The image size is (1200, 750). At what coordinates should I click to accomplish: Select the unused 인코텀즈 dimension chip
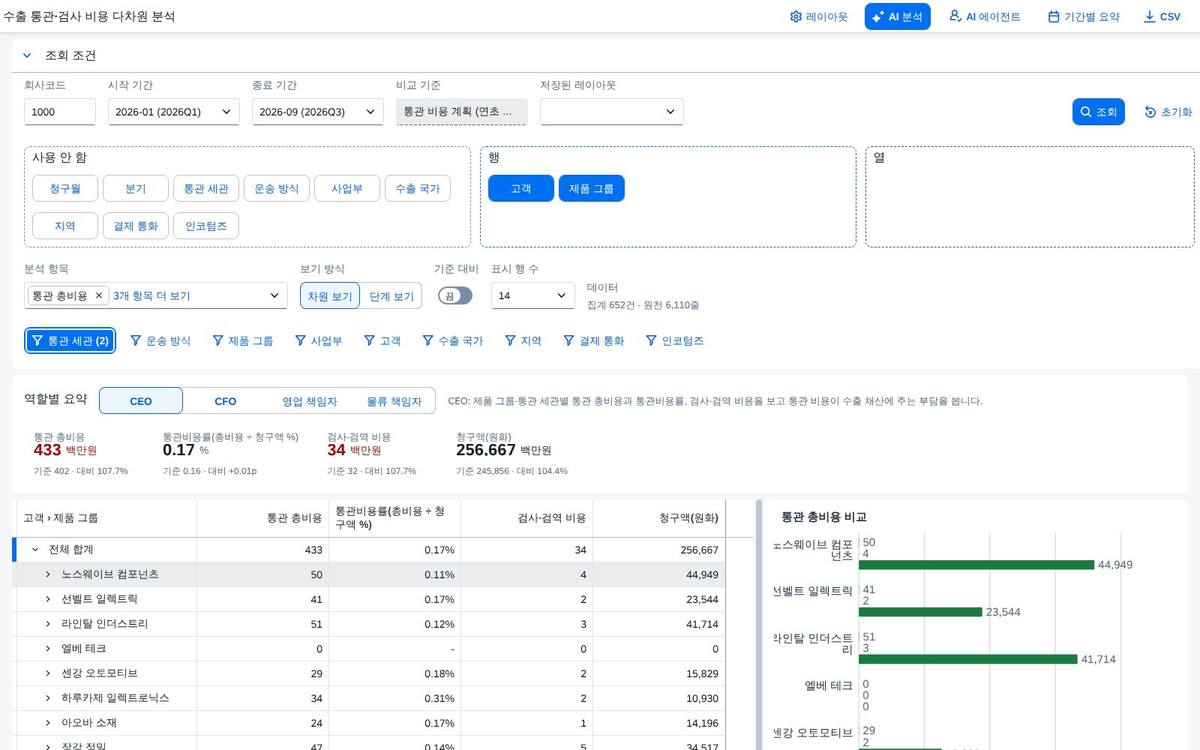pyautogui.click(x=206, y=226)
